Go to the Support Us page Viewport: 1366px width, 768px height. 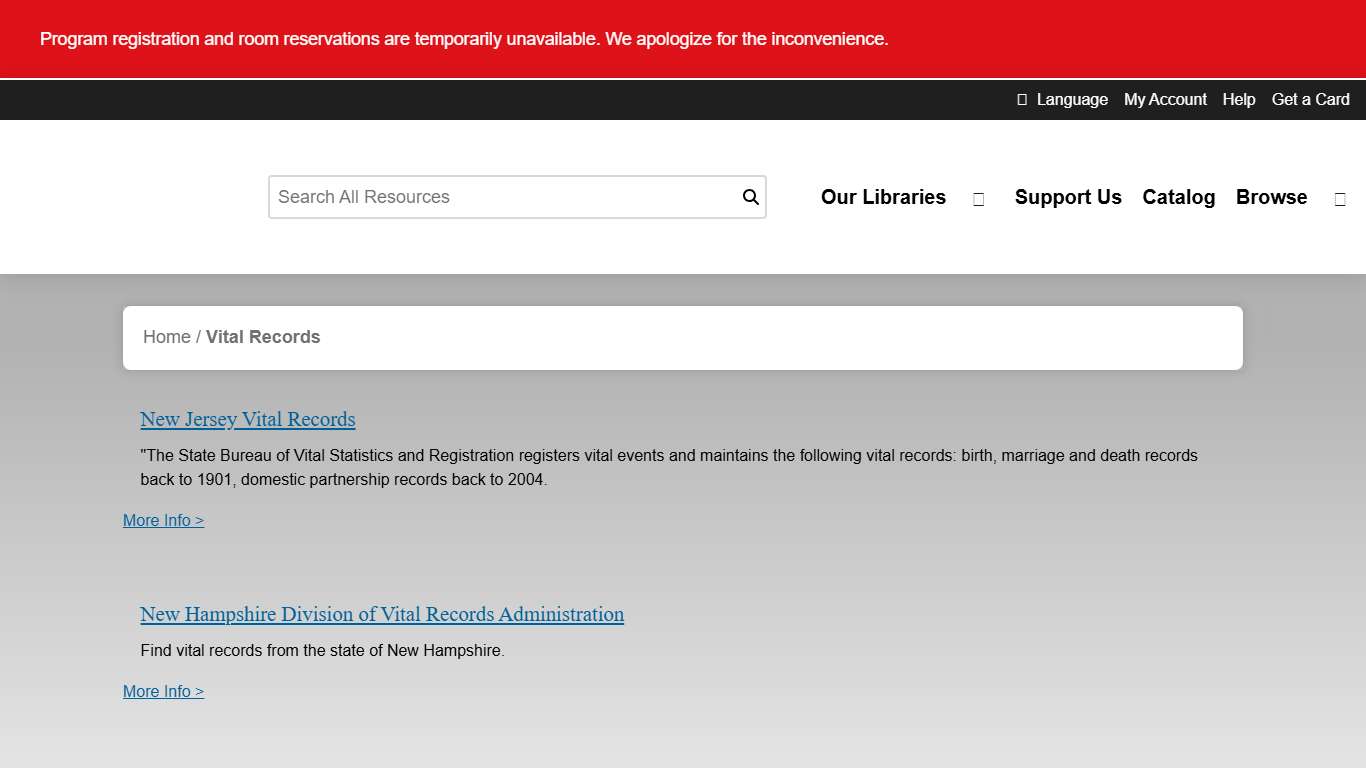click(1068, 197)
